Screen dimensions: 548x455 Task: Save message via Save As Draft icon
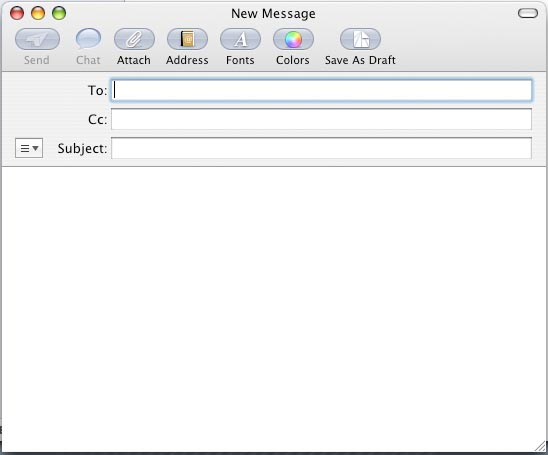click(360, 39)
